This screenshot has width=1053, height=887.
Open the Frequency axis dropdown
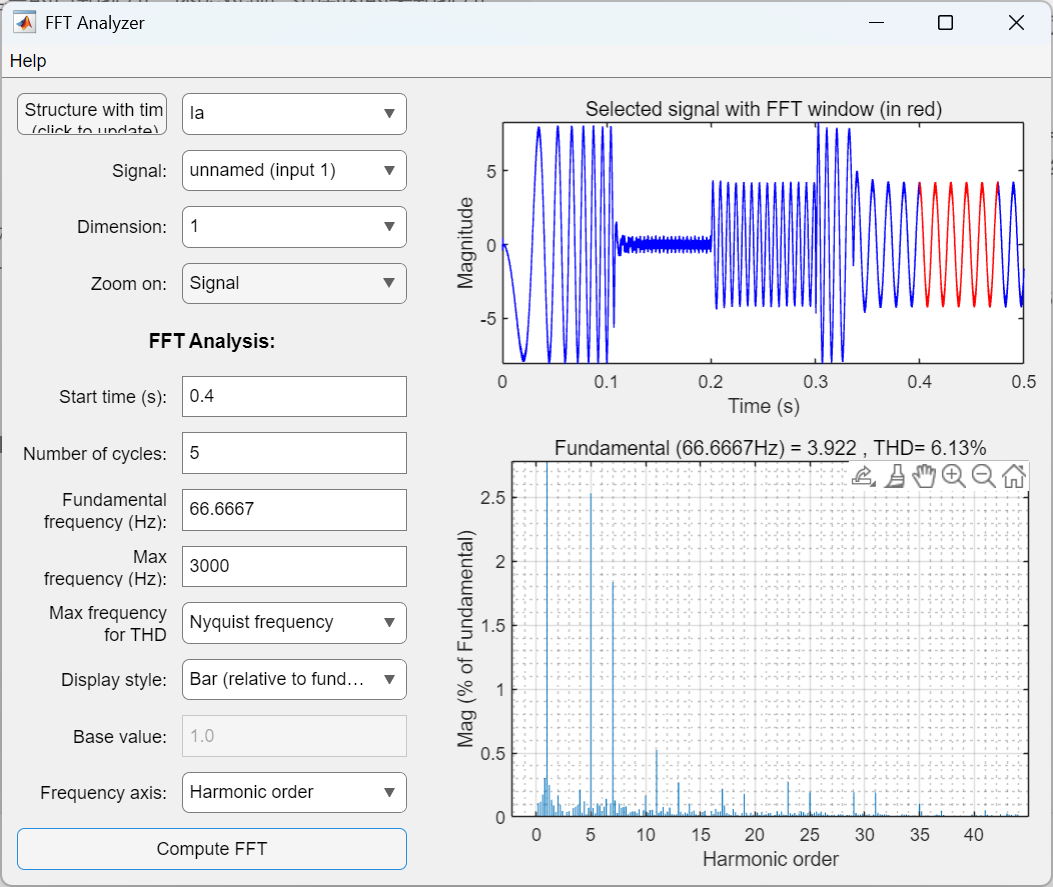(294, 793)
